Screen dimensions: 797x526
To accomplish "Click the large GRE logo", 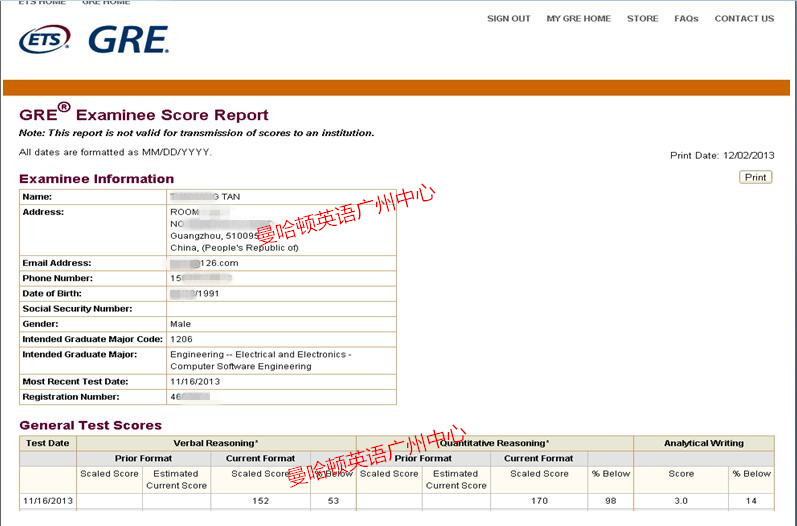I will click(128, 40).
